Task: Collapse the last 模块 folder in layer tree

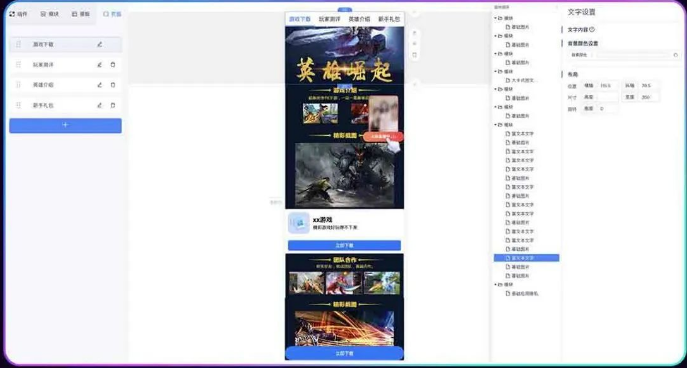Action: click(496, 284)
